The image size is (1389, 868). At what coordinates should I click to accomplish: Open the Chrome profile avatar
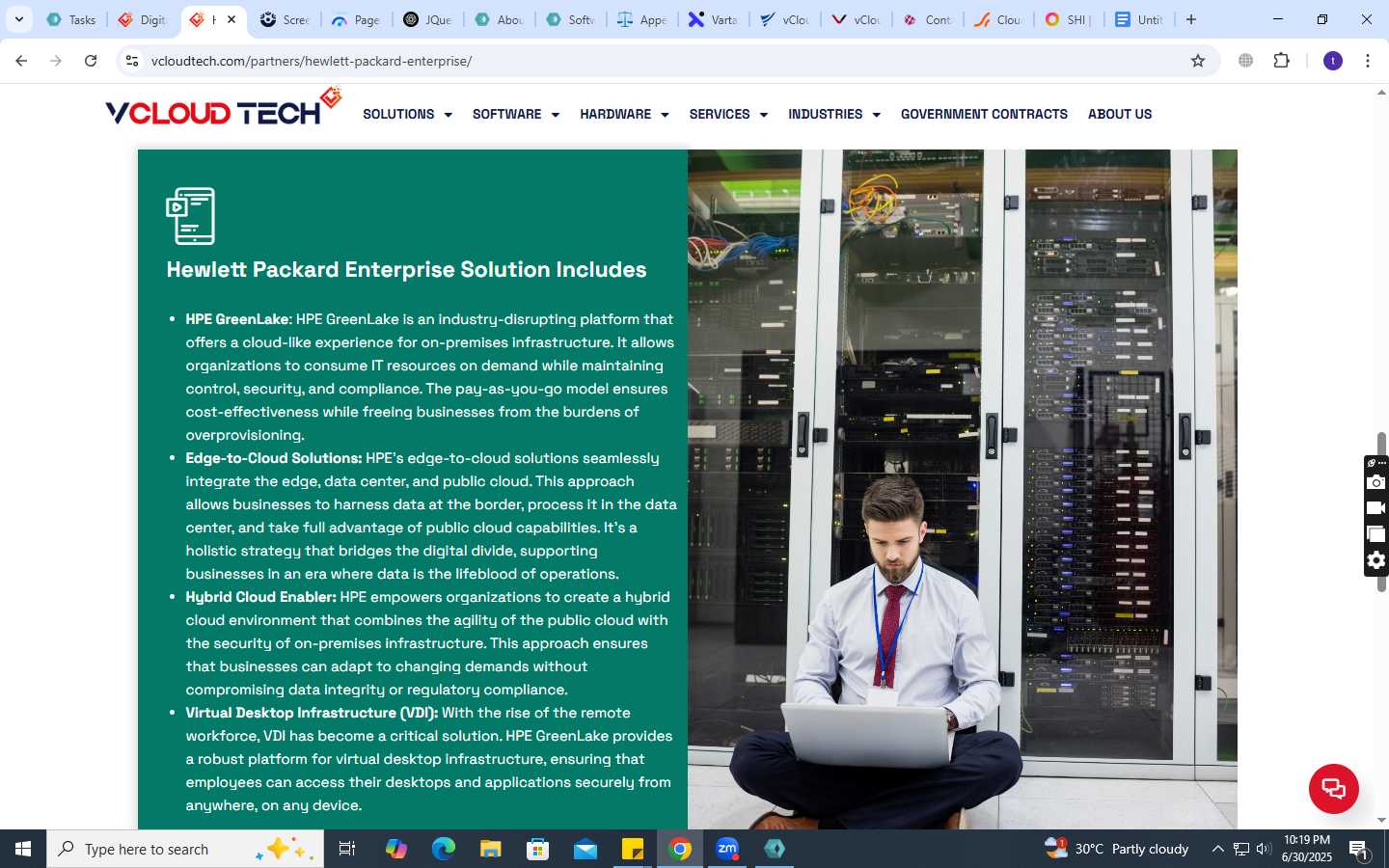coord(1333,61)
